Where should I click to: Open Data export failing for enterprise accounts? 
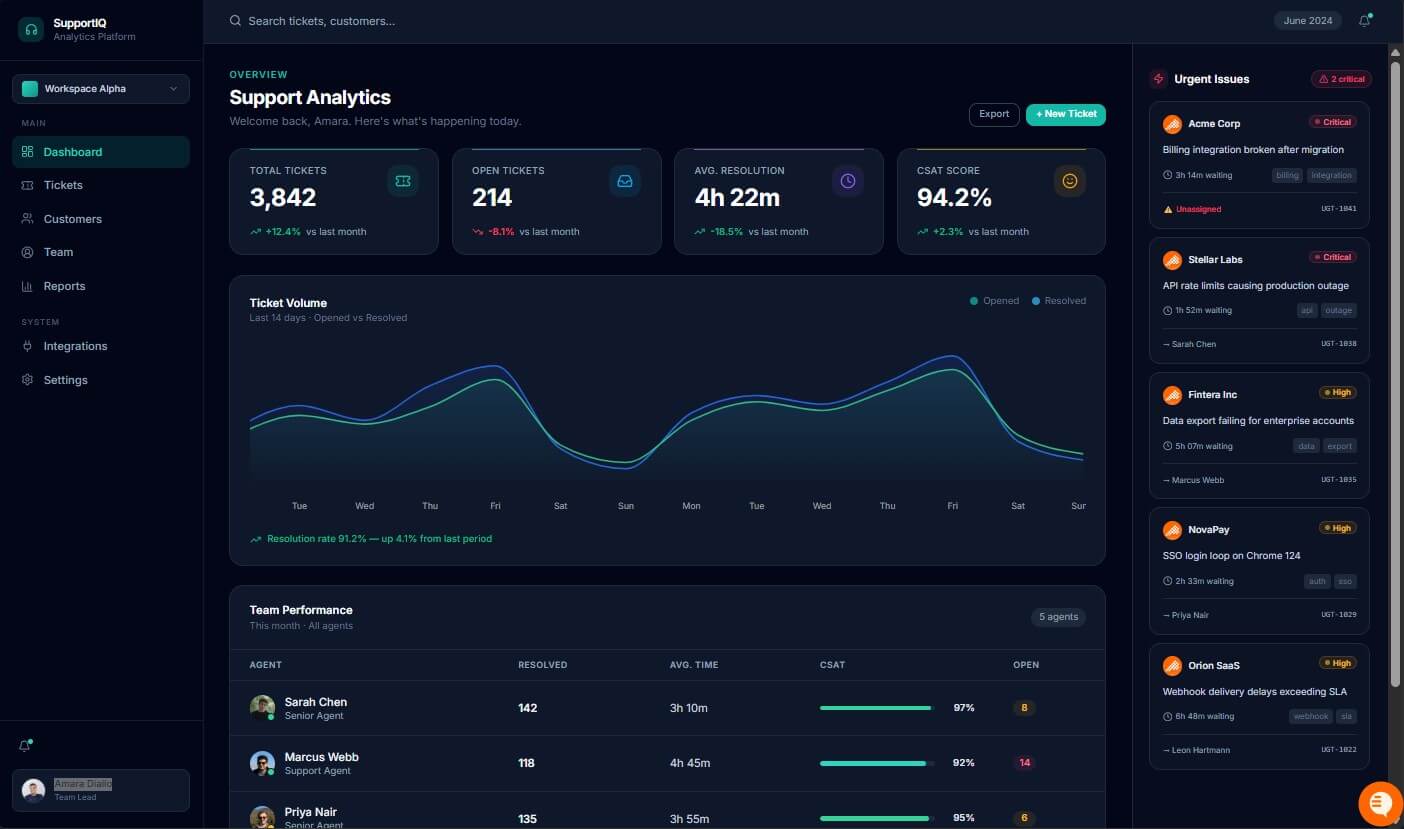[1258, 421]
